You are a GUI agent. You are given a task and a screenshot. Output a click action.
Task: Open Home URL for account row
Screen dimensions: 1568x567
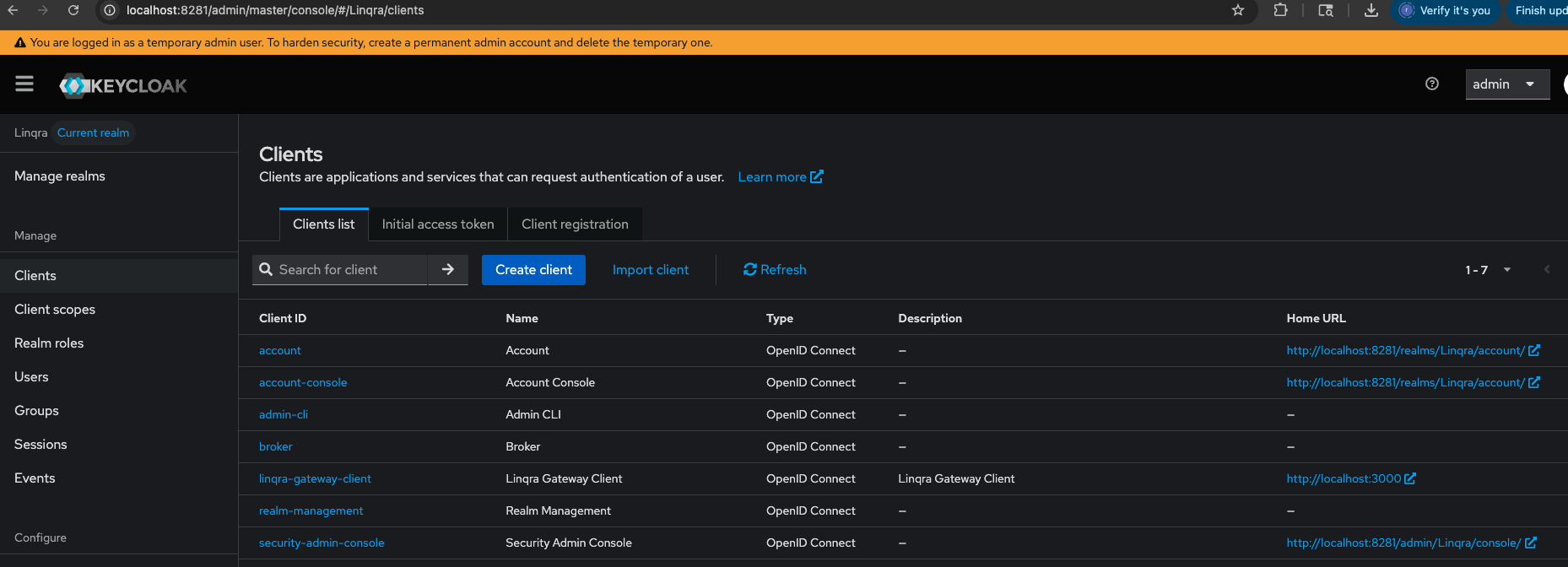[x=1413, y=351]
